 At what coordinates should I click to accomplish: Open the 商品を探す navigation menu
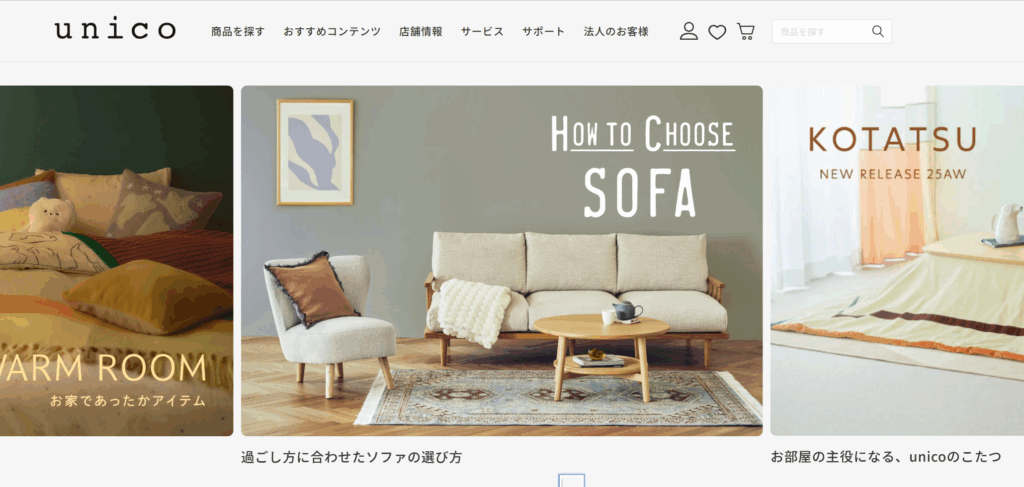coord(238,31)
